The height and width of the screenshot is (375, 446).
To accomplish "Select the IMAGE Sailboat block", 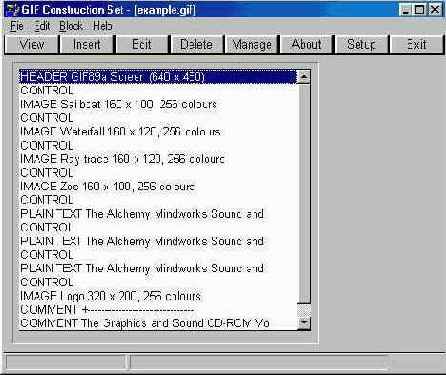I will pos(157,104).
